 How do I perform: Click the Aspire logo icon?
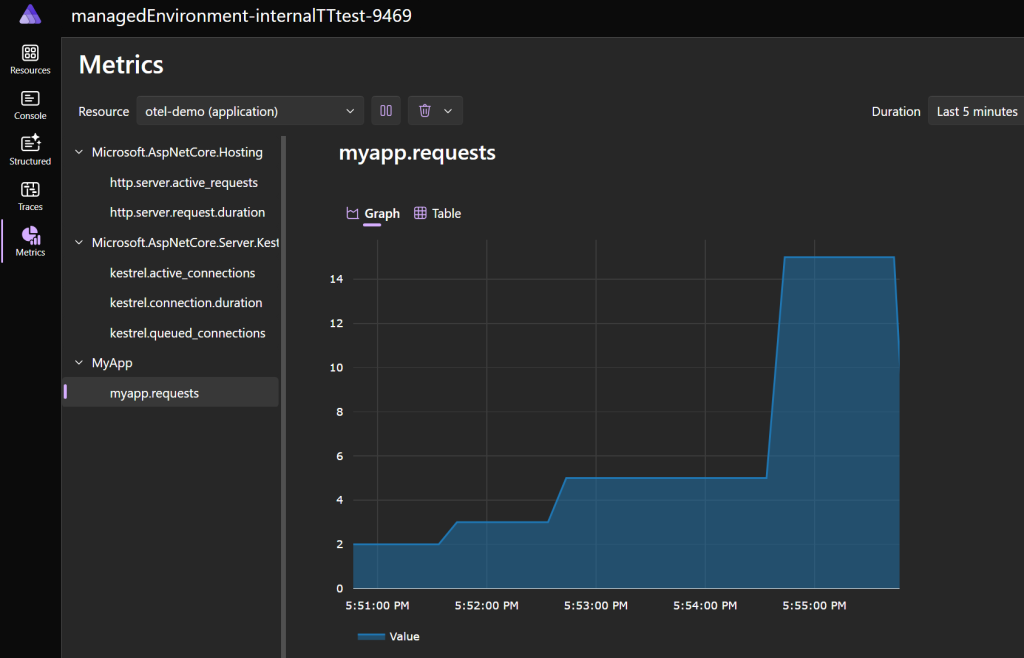tap(30, 16)
